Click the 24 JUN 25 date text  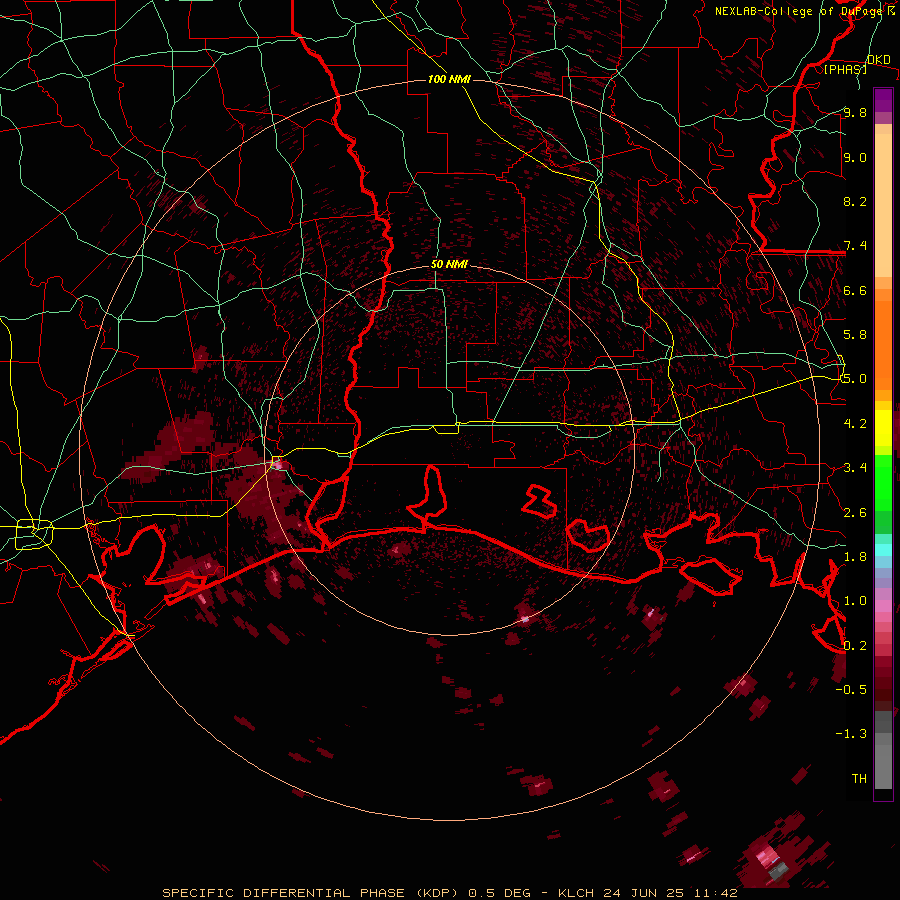coord(643,893)
